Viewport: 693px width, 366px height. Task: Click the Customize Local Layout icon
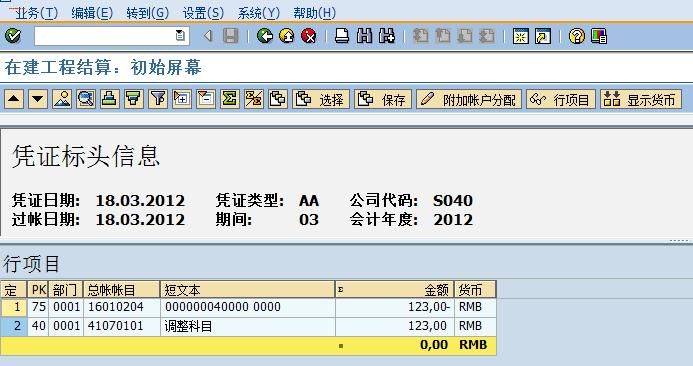[x=599, y=36]
